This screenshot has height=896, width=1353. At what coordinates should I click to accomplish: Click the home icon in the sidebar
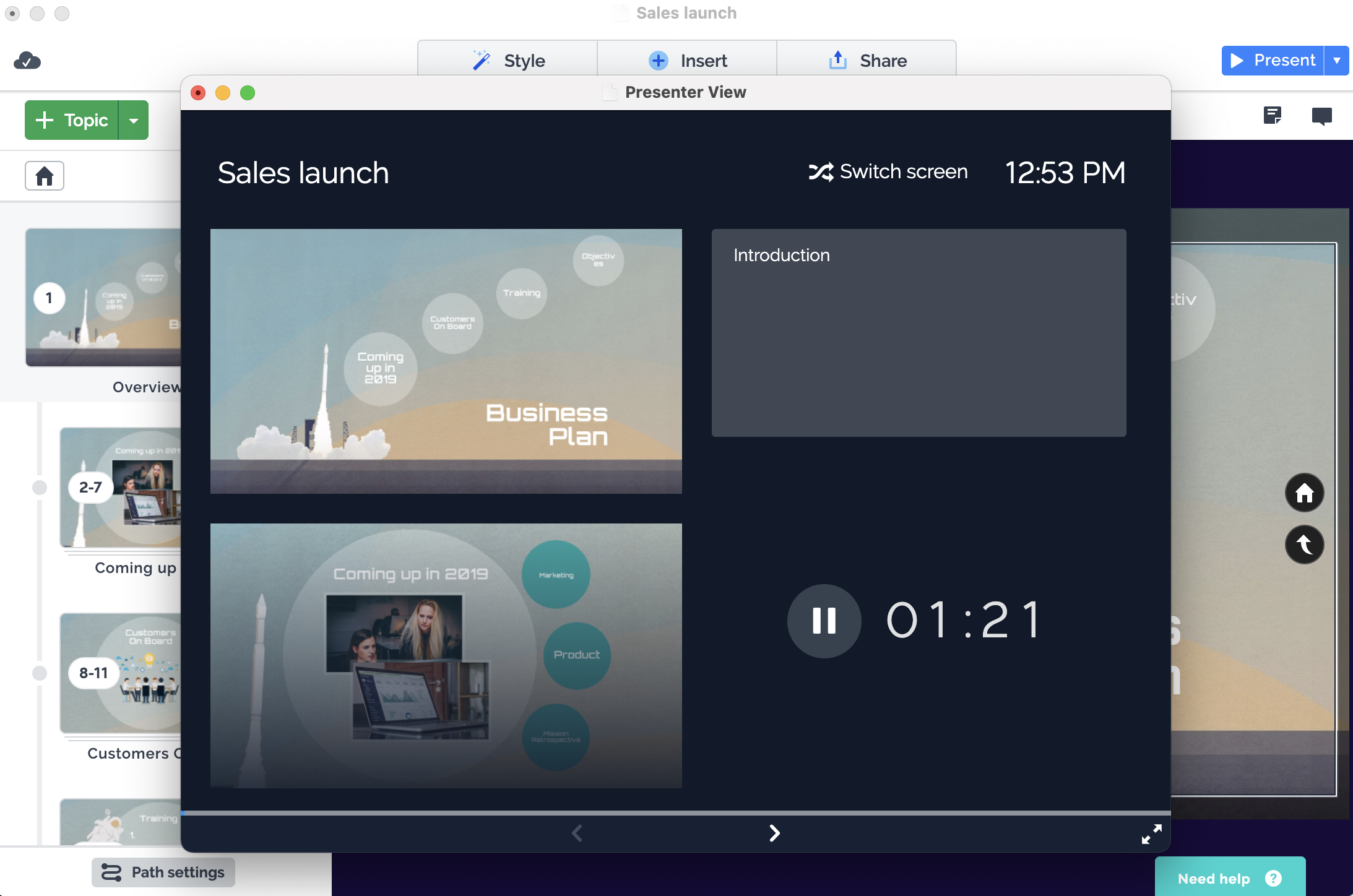(x=45, y=176)
